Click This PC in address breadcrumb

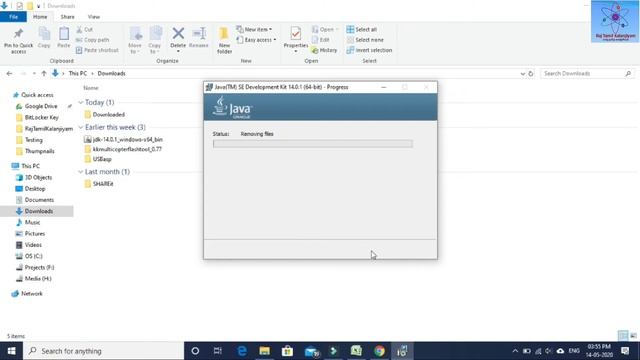[78, 73]
